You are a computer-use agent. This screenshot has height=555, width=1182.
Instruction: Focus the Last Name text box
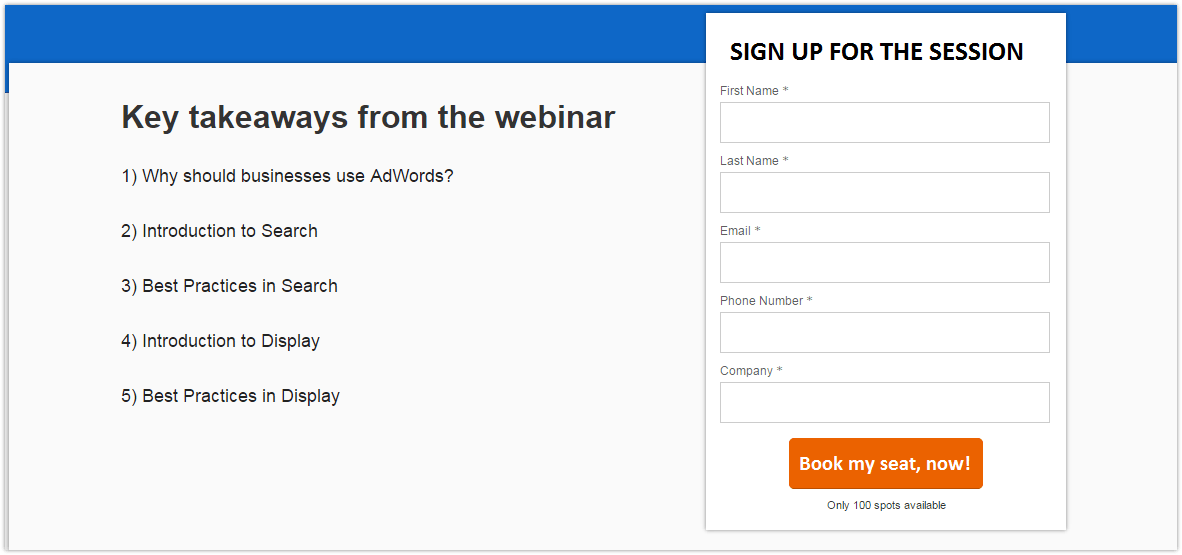tap(884, 193)
